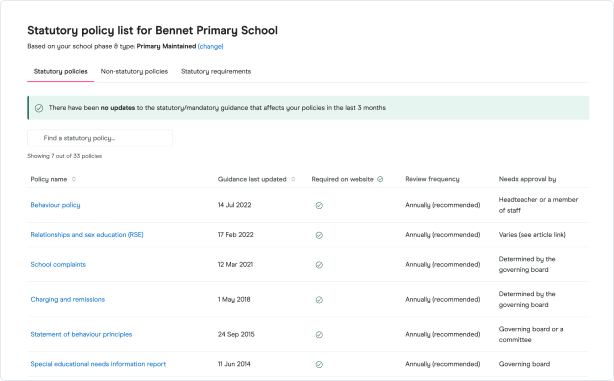Image resolution: width=614 pixels, height=381 pixels.
Task: Click the check icon next to Required on website
Action: tap(380, 179)
